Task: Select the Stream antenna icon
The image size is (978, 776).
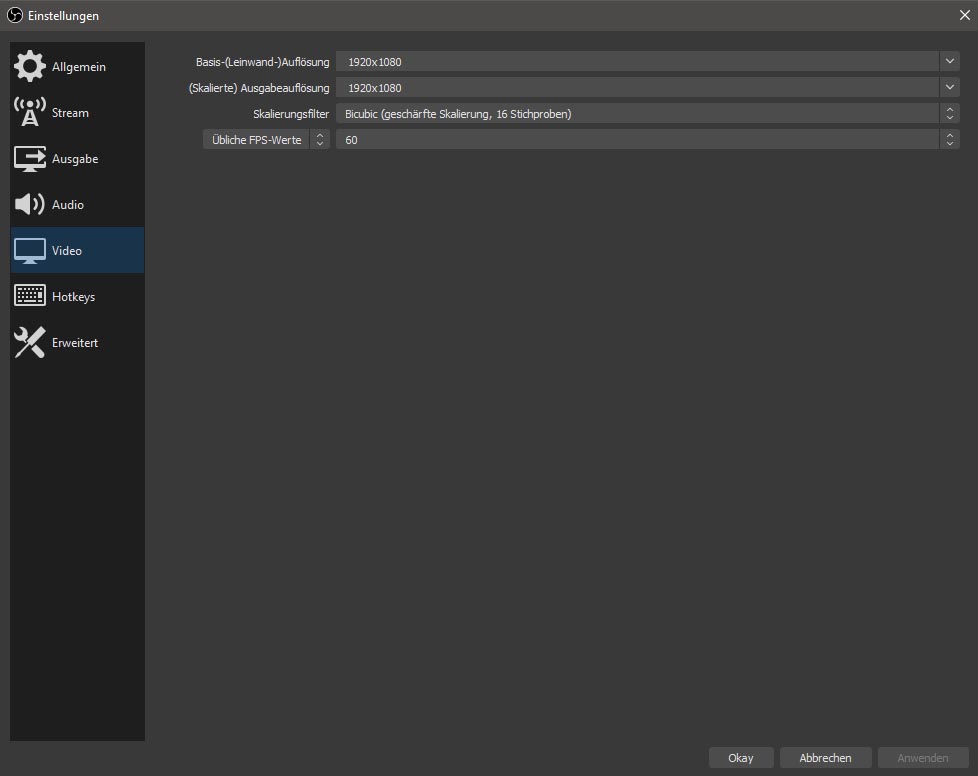Action: click(30, 113)
